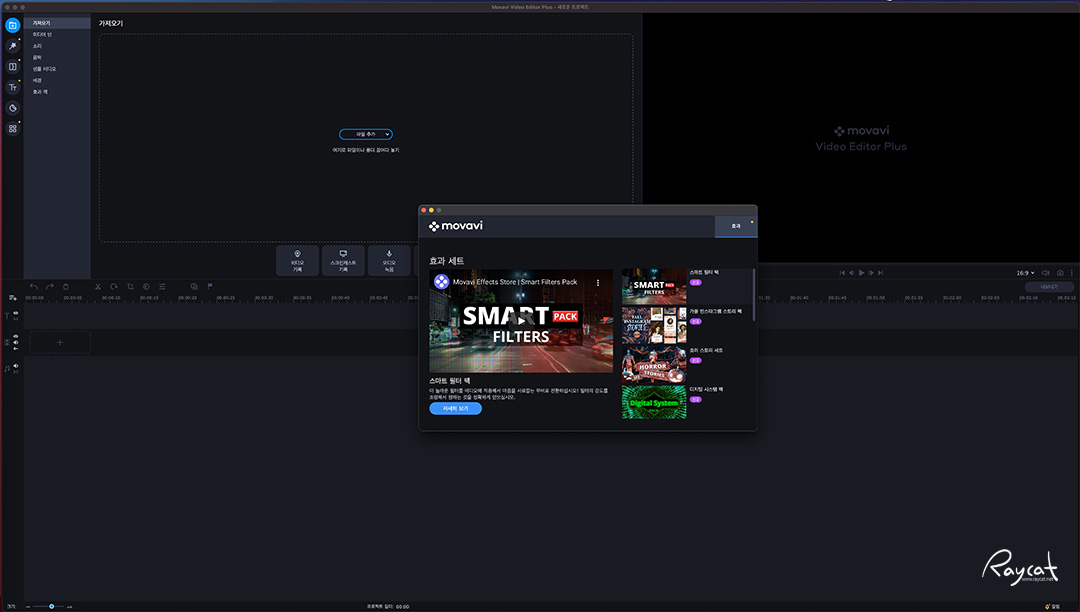
Task: Toggle video track visibility eye
Action: pos(16,337)
